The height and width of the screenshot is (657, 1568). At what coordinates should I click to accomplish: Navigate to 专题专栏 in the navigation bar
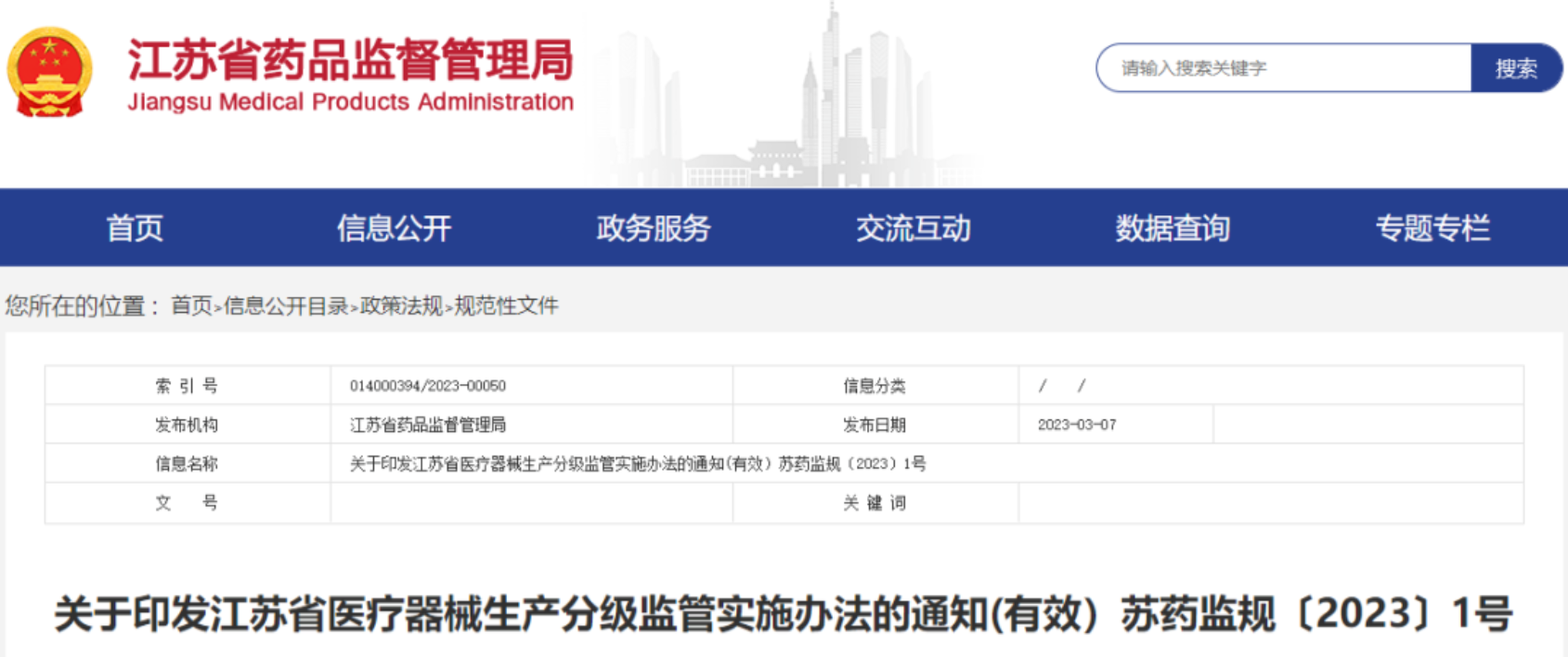[x=1432, y=228]
